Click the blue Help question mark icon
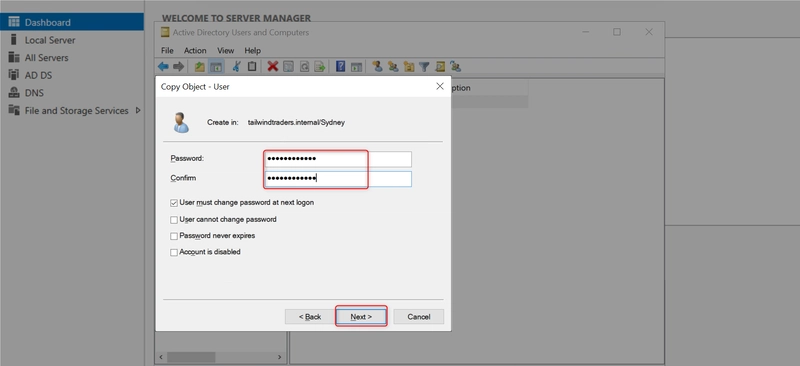This screenshot has width=800, height=366. [341, 66]
